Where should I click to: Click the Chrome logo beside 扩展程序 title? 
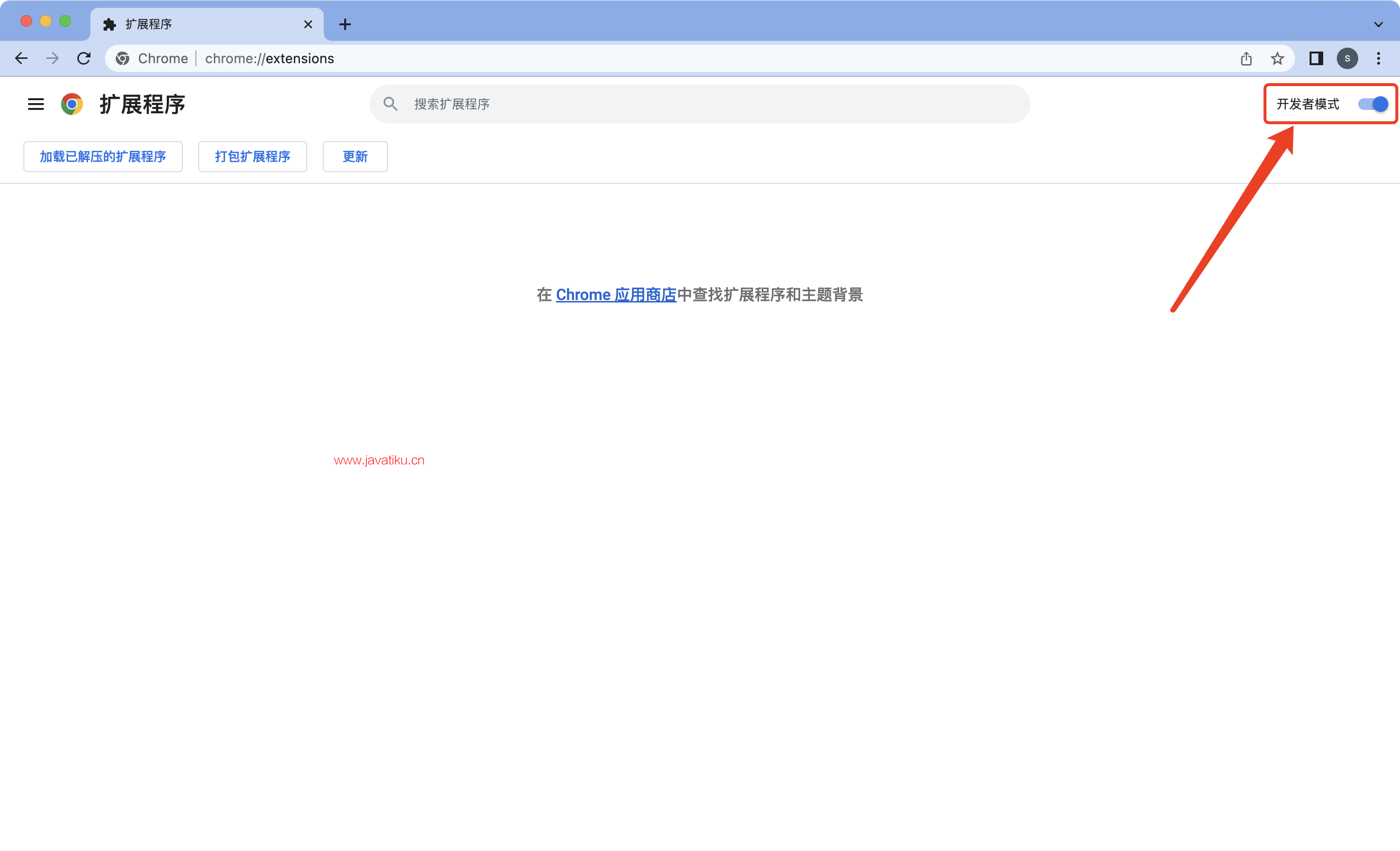(72, 104)
